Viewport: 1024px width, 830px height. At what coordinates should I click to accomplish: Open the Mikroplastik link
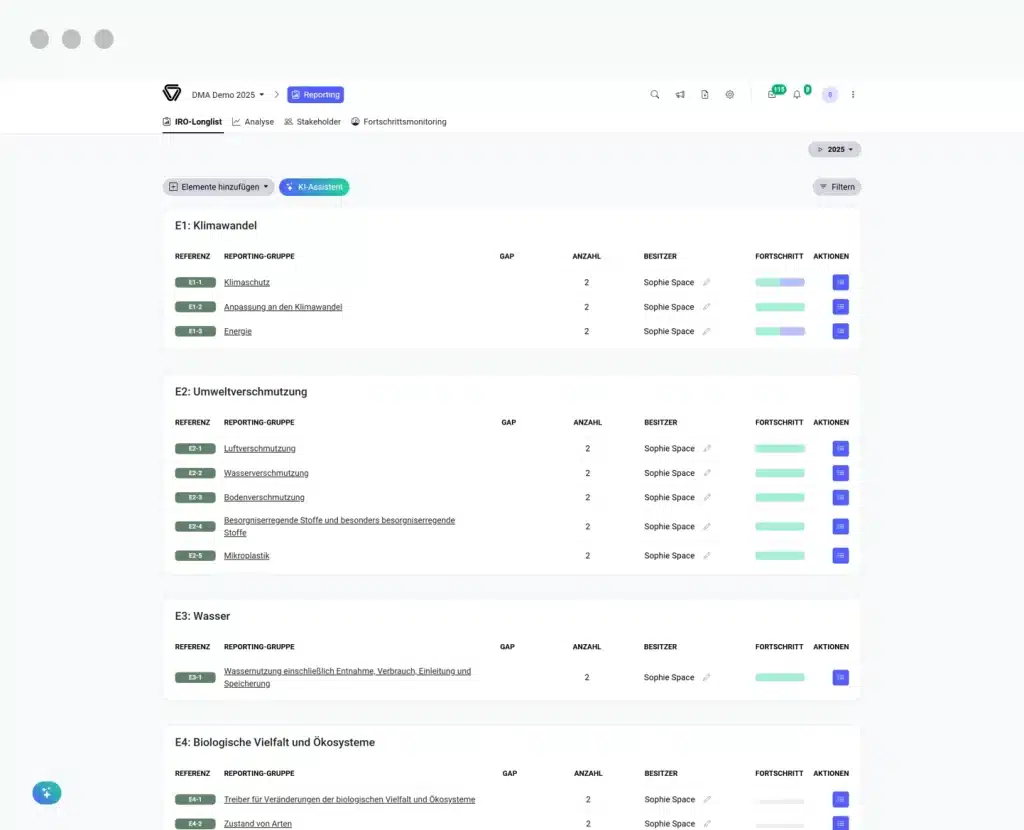tap(247, 556)
